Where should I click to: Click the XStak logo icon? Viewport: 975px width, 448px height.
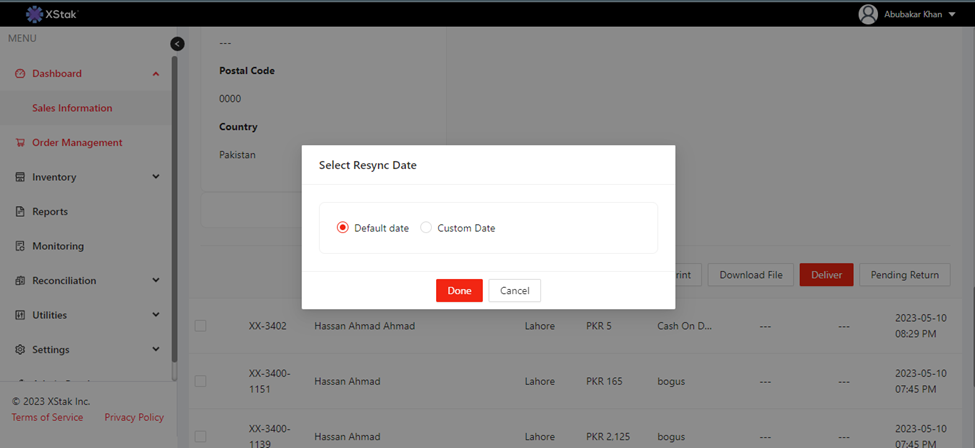pyautogui.click(x=35, y=14)
